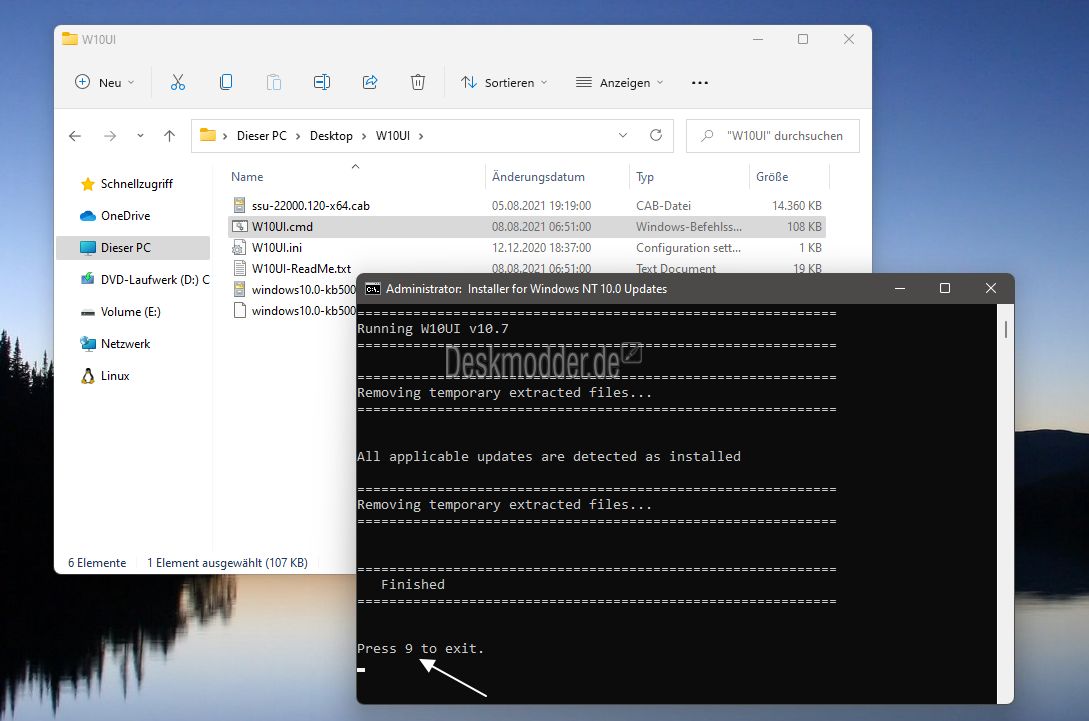Maximize the W10UI Explorer window
The height and width of the screenshot is (721, 1089).
pyautogui.click(x=803, y=39)
